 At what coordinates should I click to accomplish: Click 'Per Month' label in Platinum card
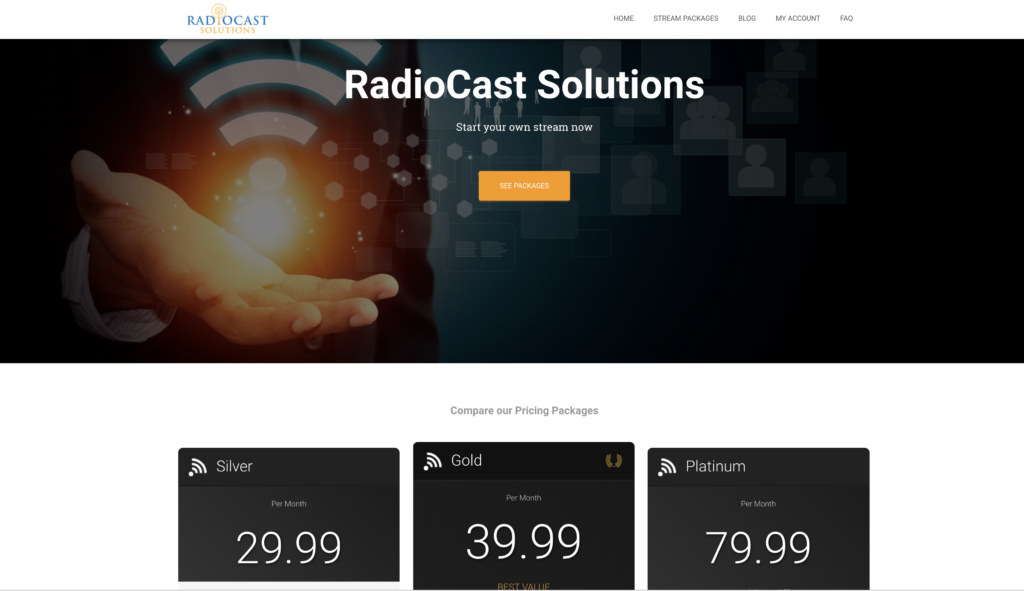click(x=758, y=503)
